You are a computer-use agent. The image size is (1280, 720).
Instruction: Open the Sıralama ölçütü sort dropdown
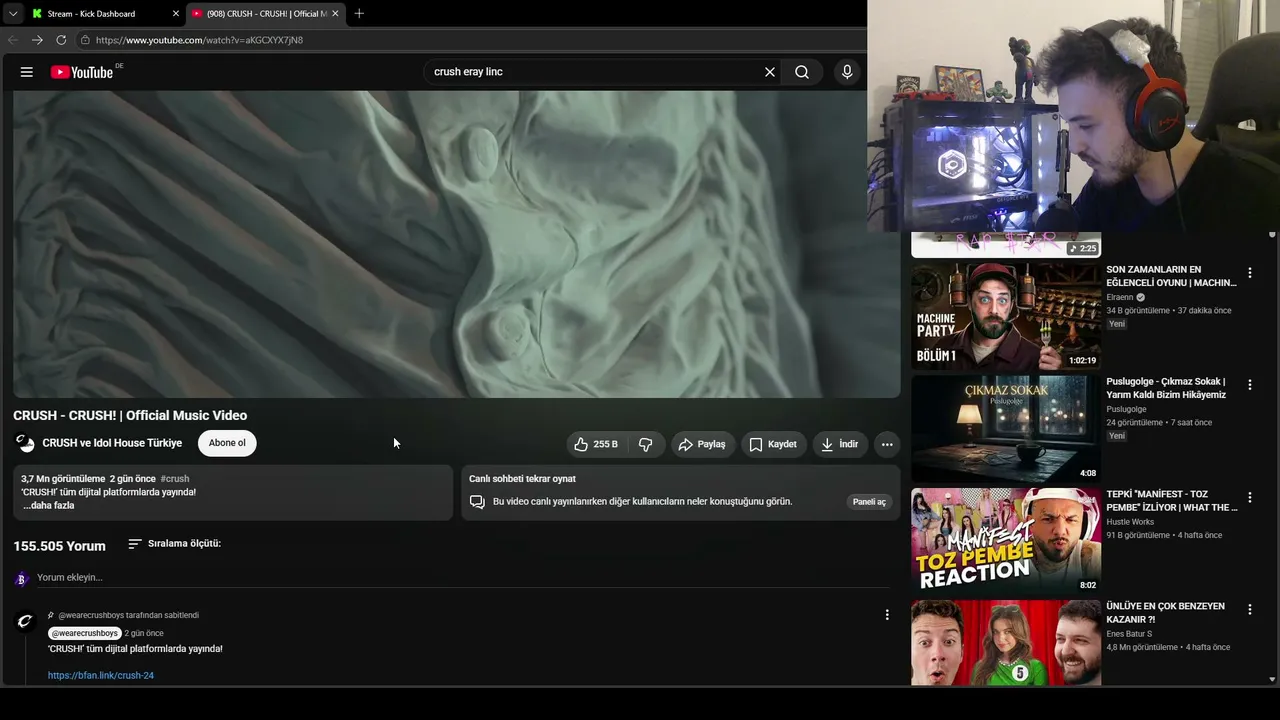(x=175, y=544)
